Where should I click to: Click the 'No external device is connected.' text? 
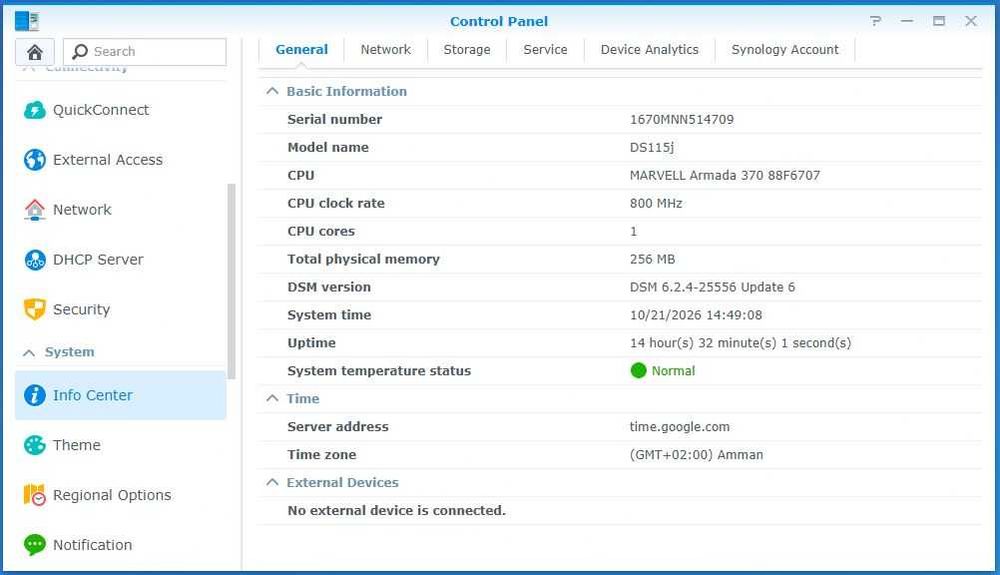pos(396,511)
